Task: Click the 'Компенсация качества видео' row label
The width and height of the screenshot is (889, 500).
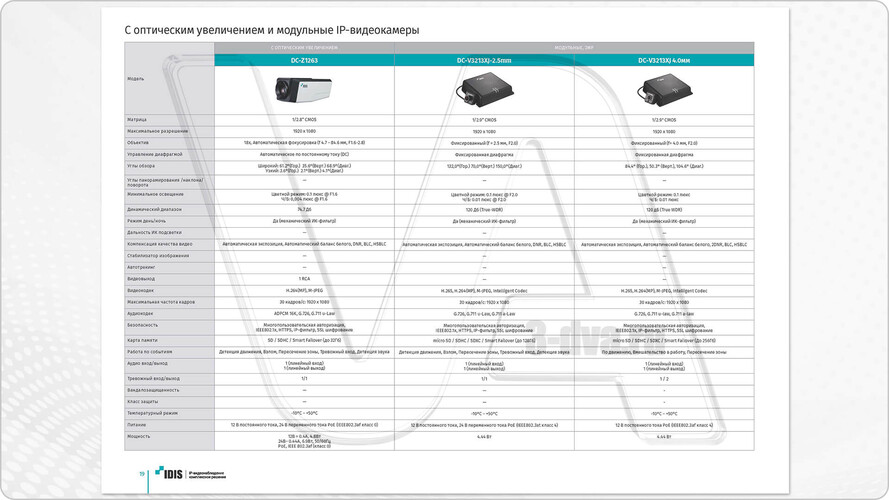Action: tap(160, 244)
